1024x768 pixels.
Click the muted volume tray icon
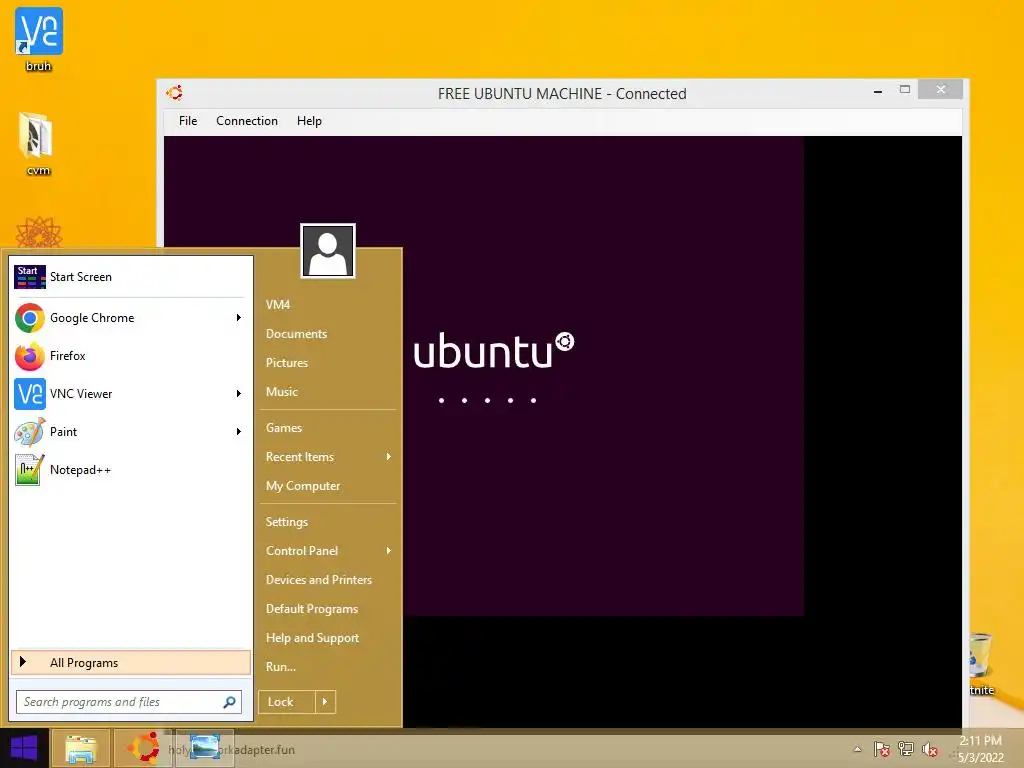pyautogui.click(x=930, y=749)
